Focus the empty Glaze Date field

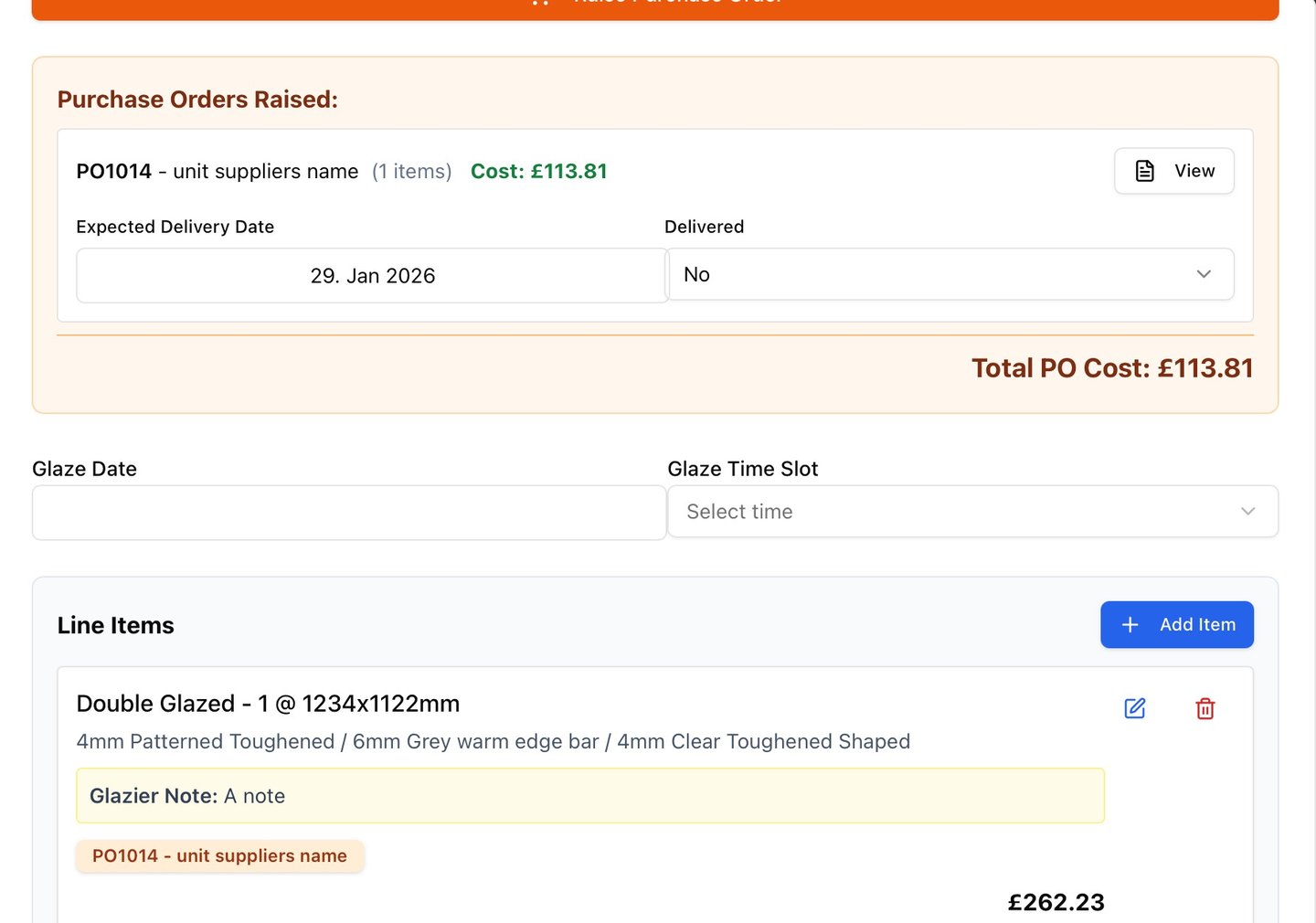click(349, 513)
